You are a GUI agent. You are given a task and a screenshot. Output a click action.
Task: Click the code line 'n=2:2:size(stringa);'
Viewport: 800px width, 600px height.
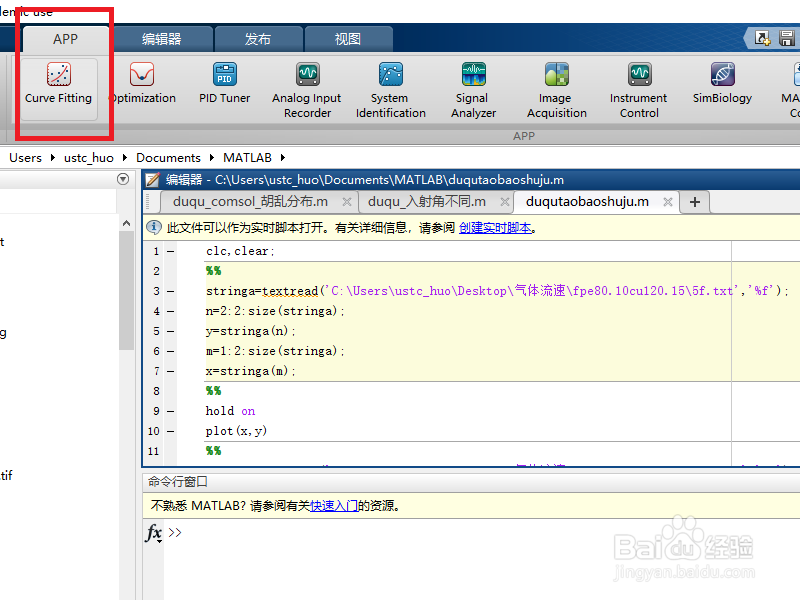[x=275, y=311]
